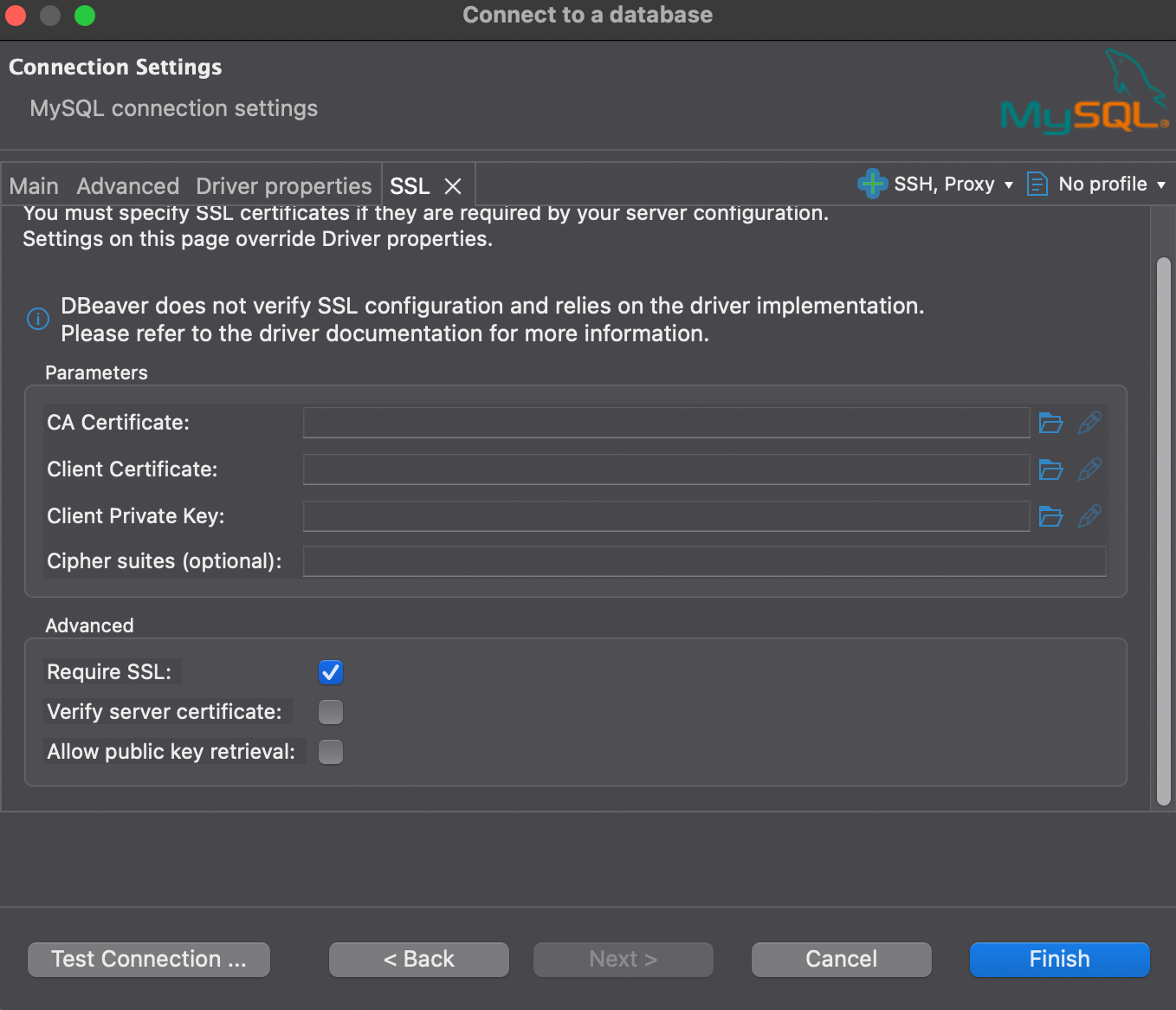Expand the SSH, Proxy dropdown
The height and width of the screenshot is (1010, 1176).
click(936, 184)
